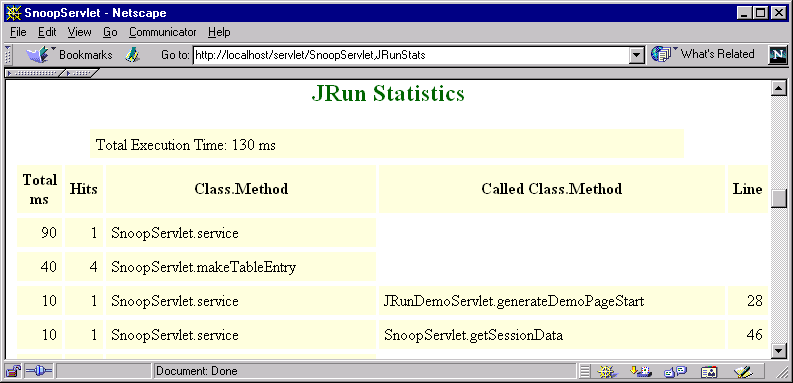793x383 pixels.
Task: Open Navigator from component bar wheel icon
Action: click(607, 372)
